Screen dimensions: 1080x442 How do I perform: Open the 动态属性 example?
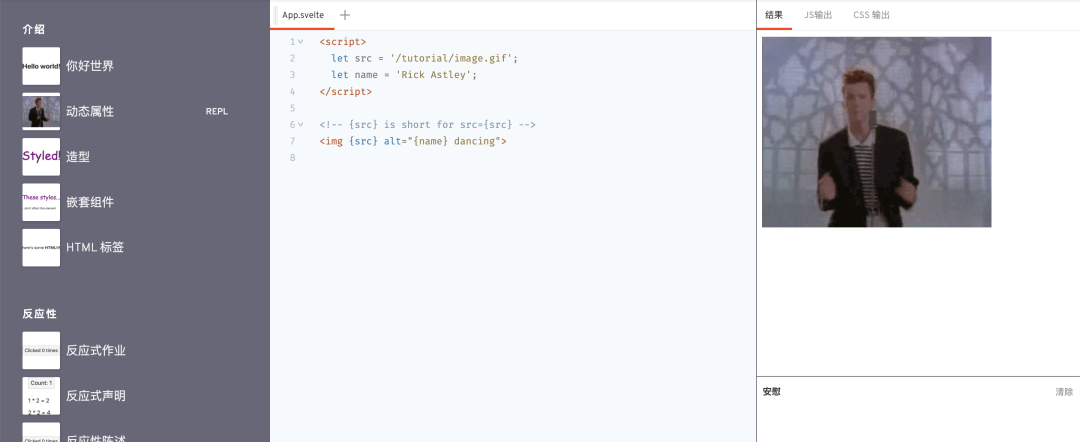coord(90,112)
